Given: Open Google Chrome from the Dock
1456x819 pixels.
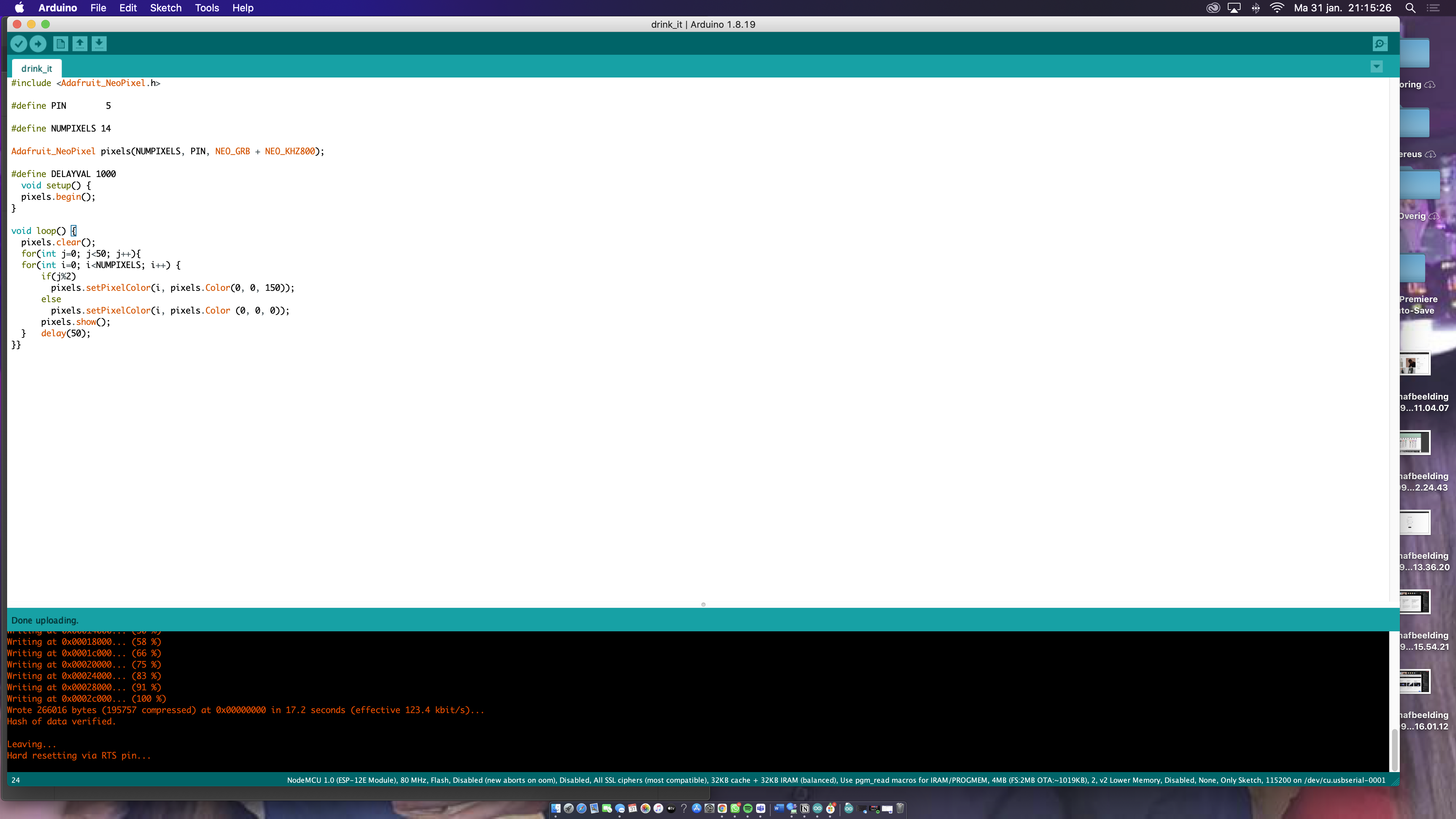Looking at the screenshot, I should coord(722,808).
